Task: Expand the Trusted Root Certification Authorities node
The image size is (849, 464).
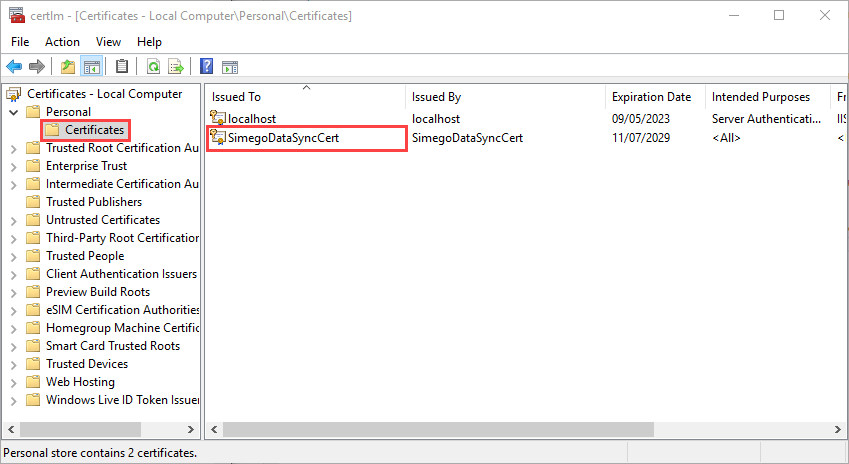Action: click(x=14, y=149)
